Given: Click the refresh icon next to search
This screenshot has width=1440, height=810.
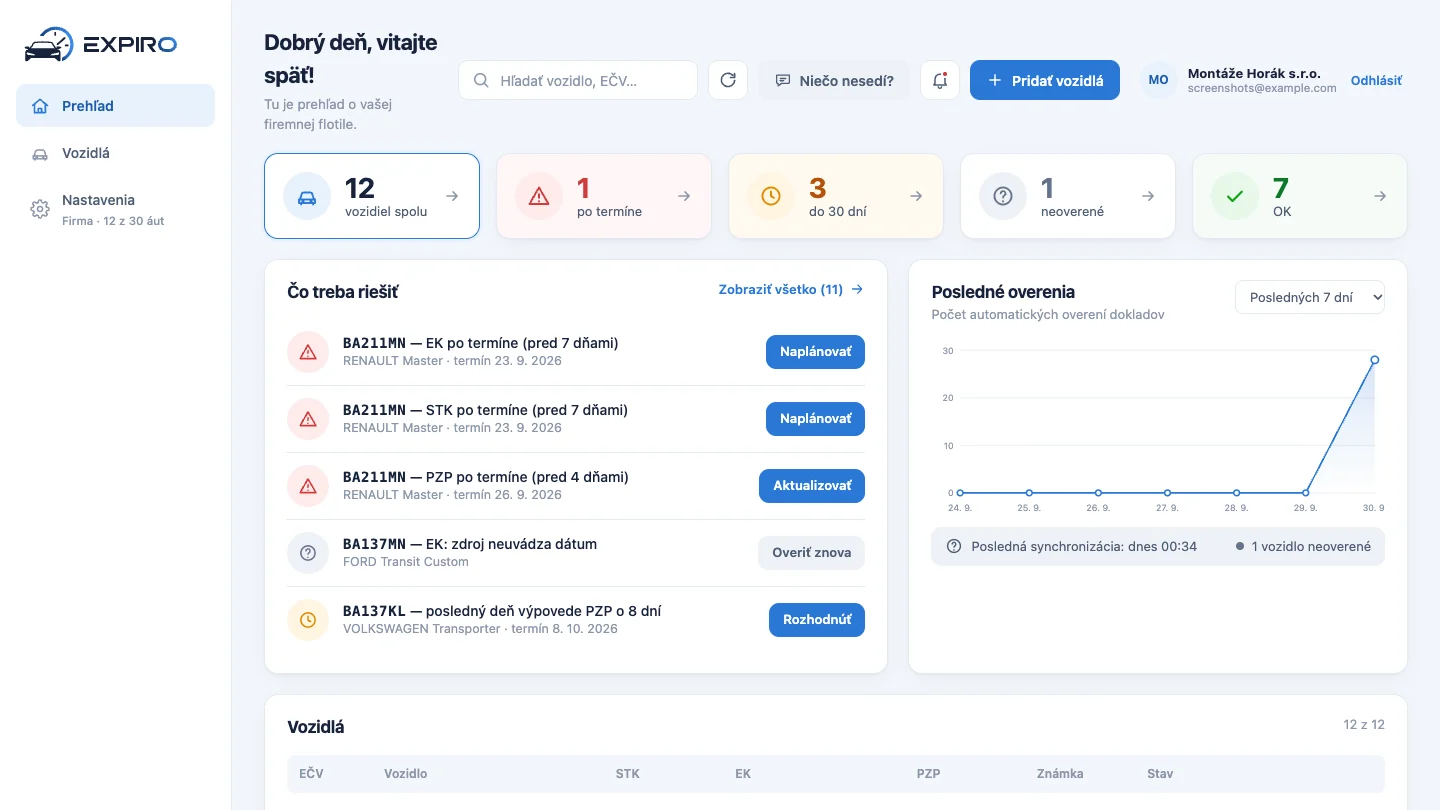Looking at the screenshot, I should pyautogui.click(x=728, y=80).
